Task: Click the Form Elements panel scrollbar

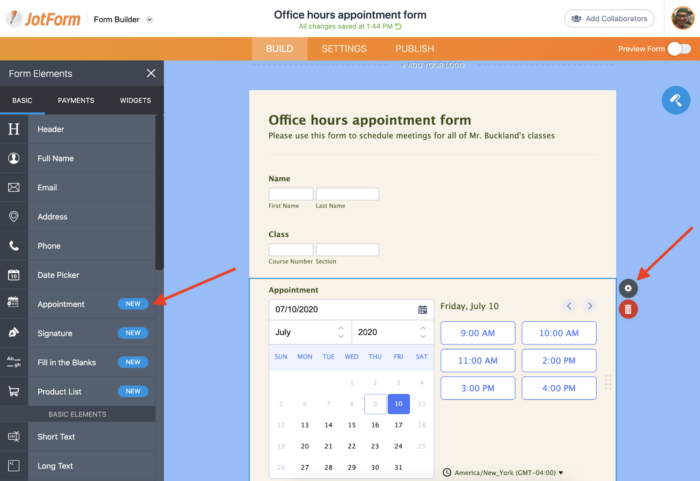Action: coord(159,192)
